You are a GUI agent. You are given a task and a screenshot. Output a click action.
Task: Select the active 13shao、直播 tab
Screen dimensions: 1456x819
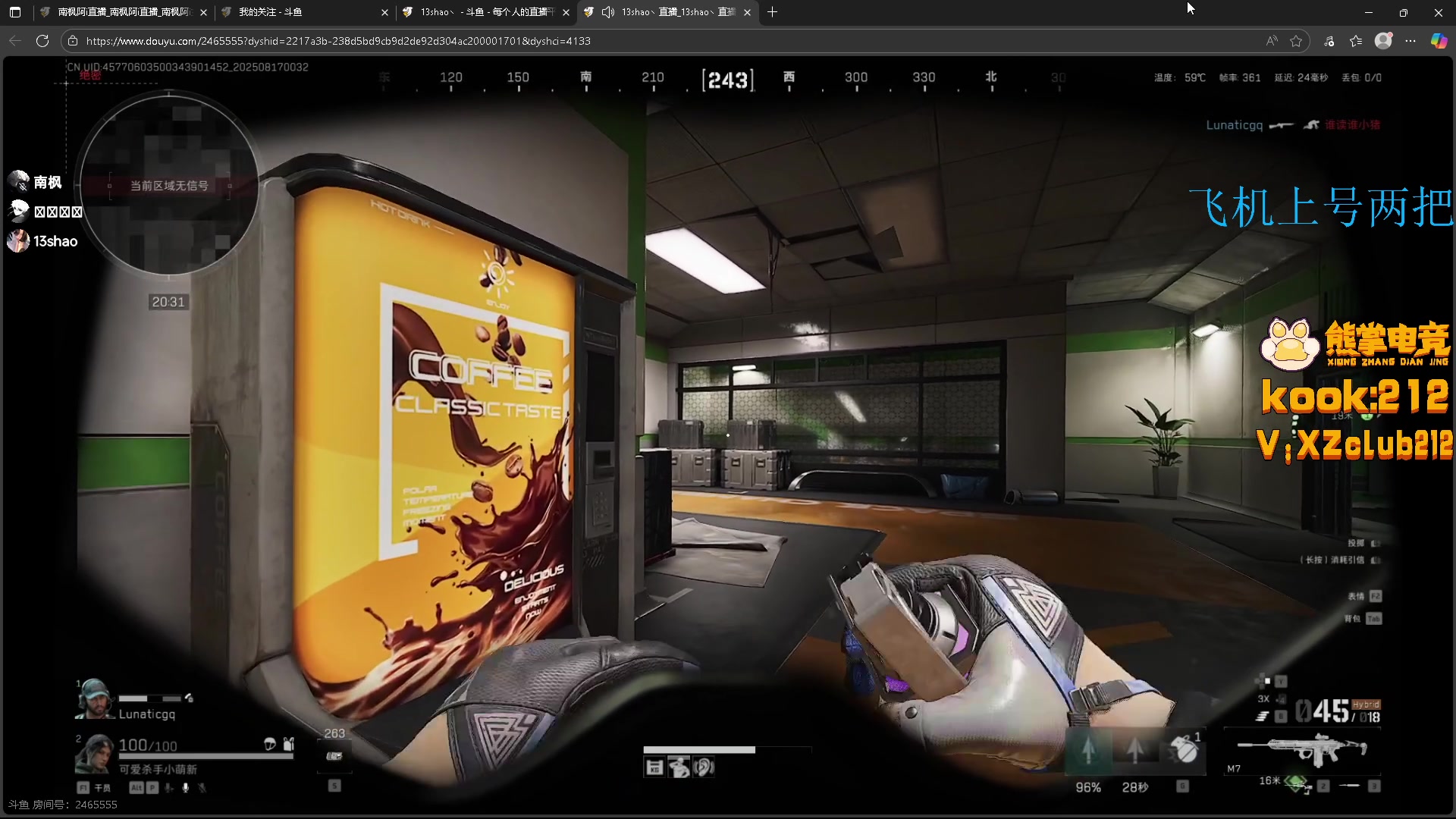tap(667, 12)
